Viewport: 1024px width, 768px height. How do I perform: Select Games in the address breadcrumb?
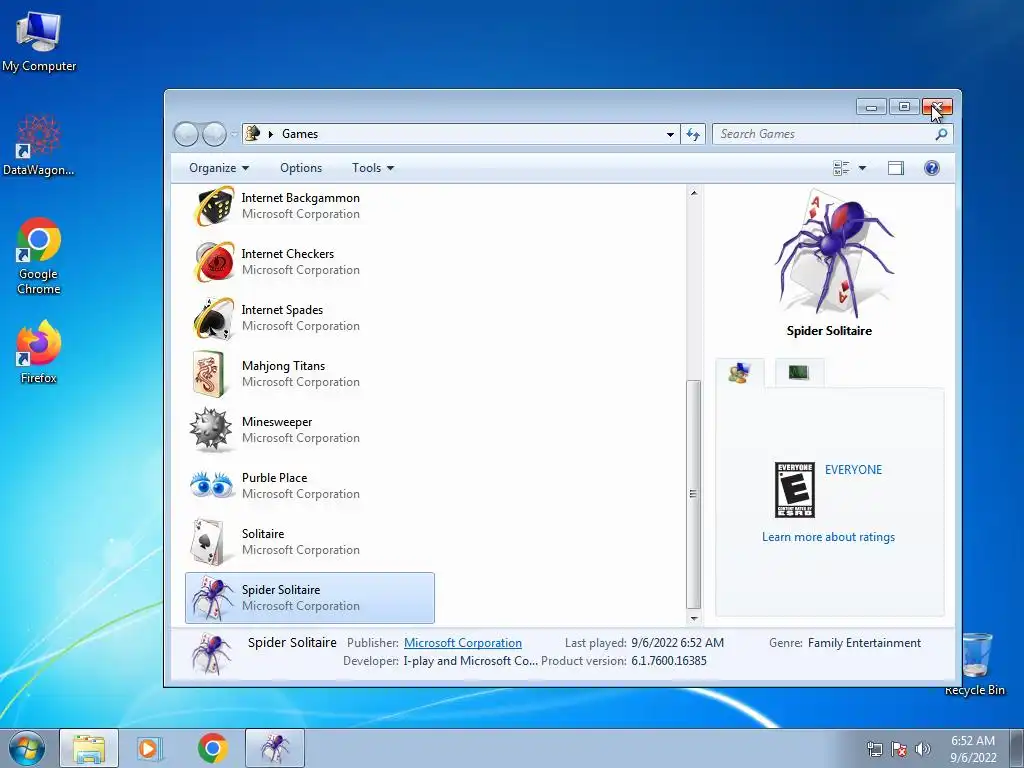300,134
